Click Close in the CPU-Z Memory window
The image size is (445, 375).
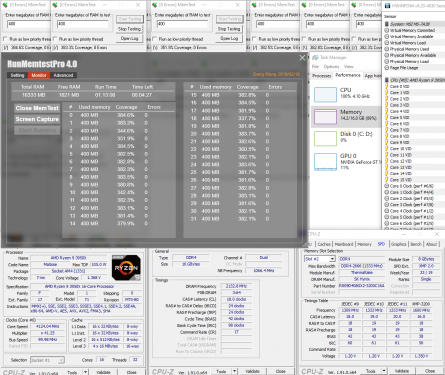click(x=280, y=371)
